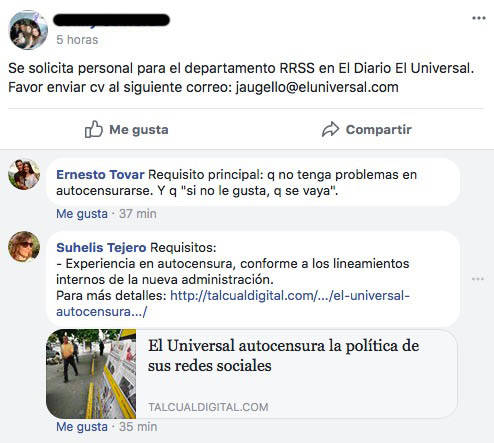This screenshot has height=443, width=494.
Task: Open the talcualdigital.com link in the comment
Action: (x=233, y=303)
